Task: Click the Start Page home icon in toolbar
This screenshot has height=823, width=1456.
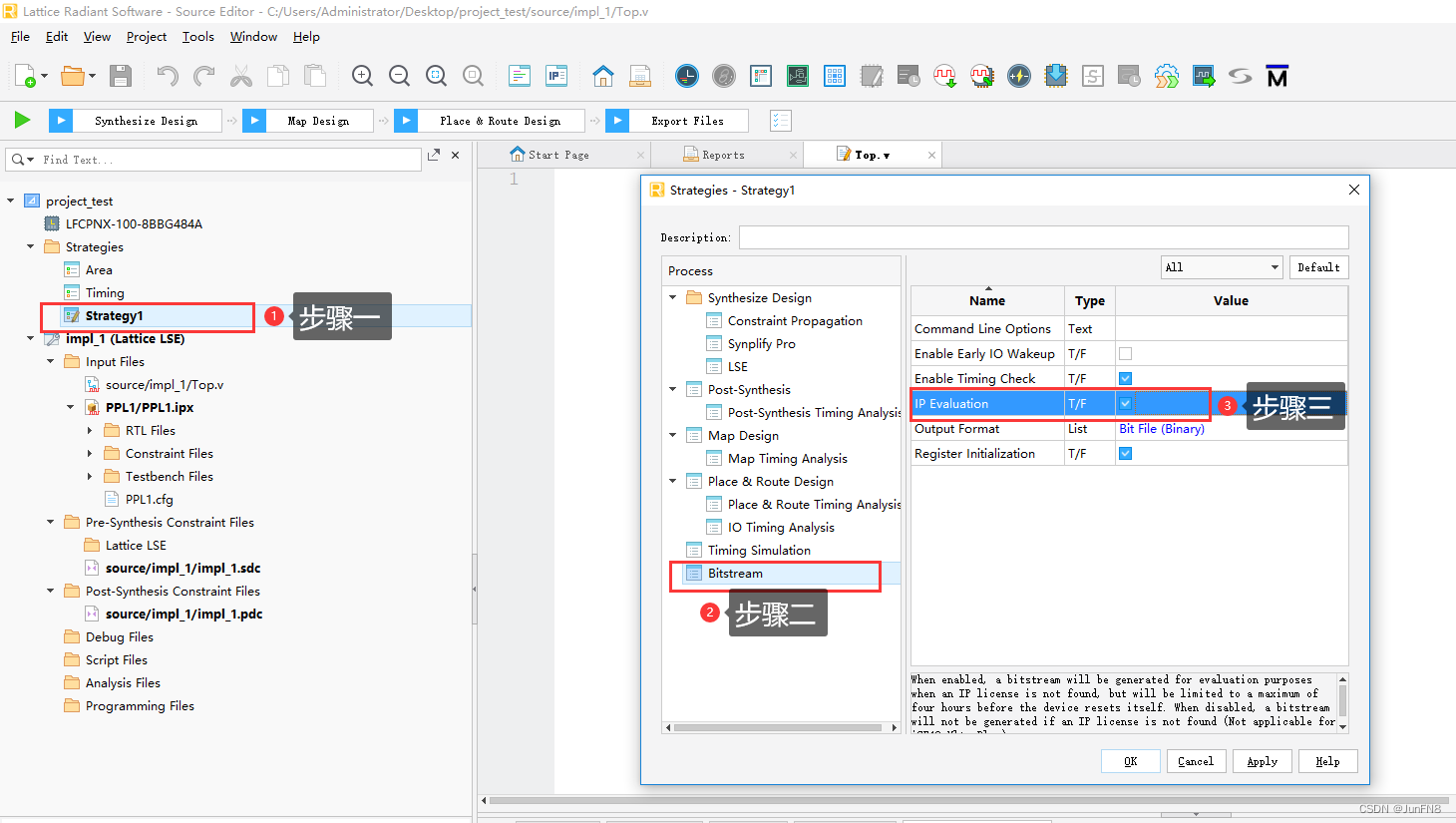Action: 603,76
